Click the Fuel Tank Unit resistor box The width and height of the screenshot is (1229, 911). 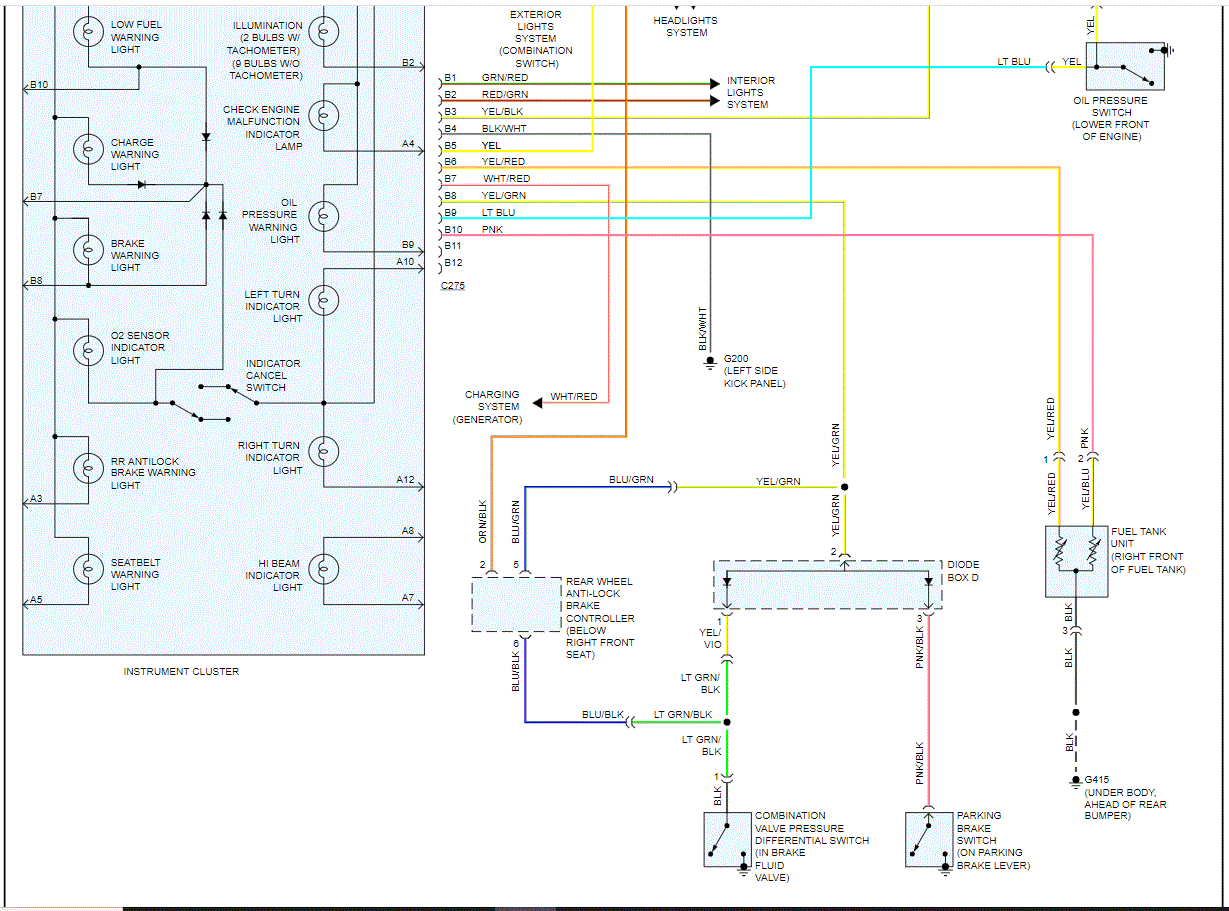point(1076,561)
